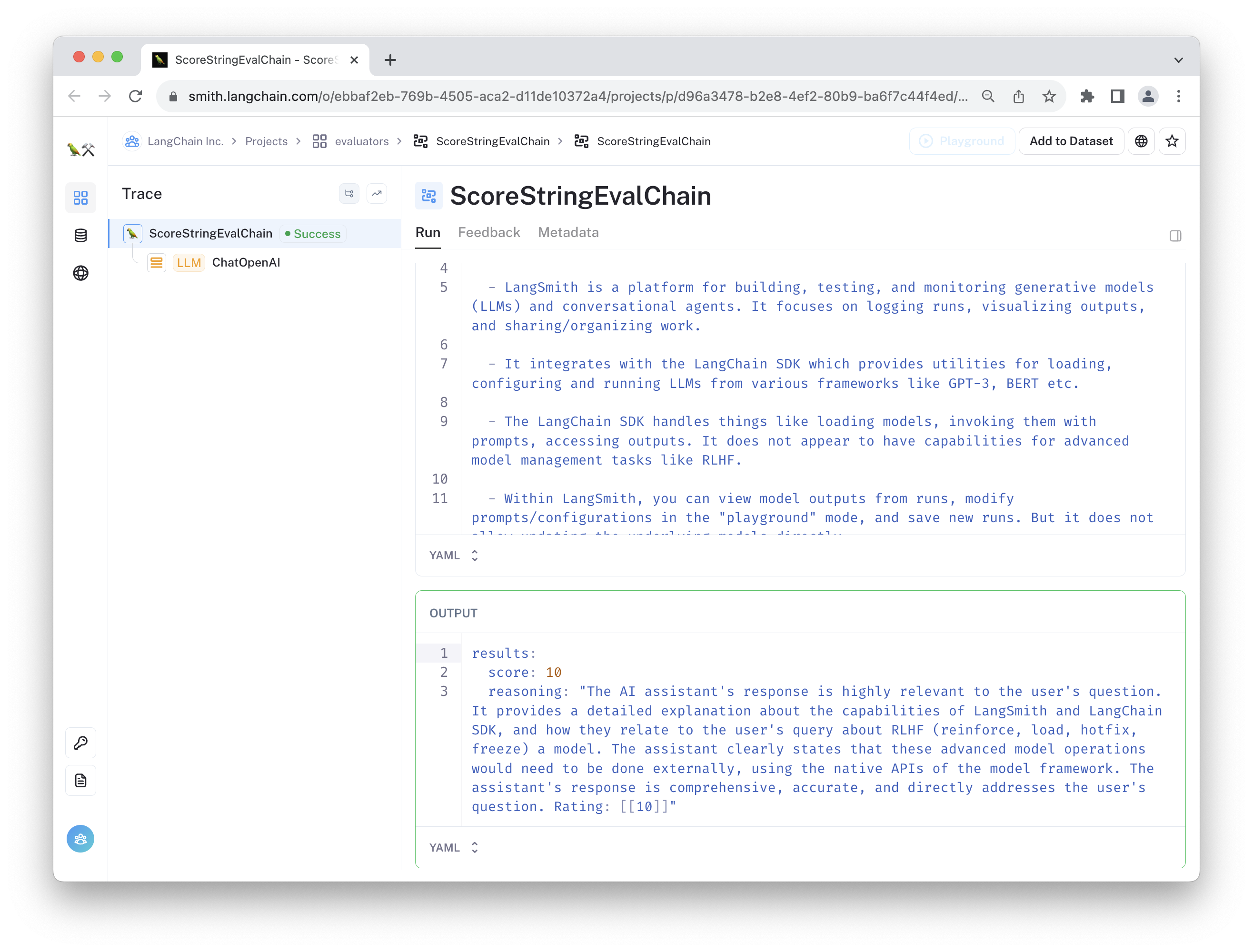Click the Trace panel heading
This screenshot has width=1253, height=952.
pos(142,194)
